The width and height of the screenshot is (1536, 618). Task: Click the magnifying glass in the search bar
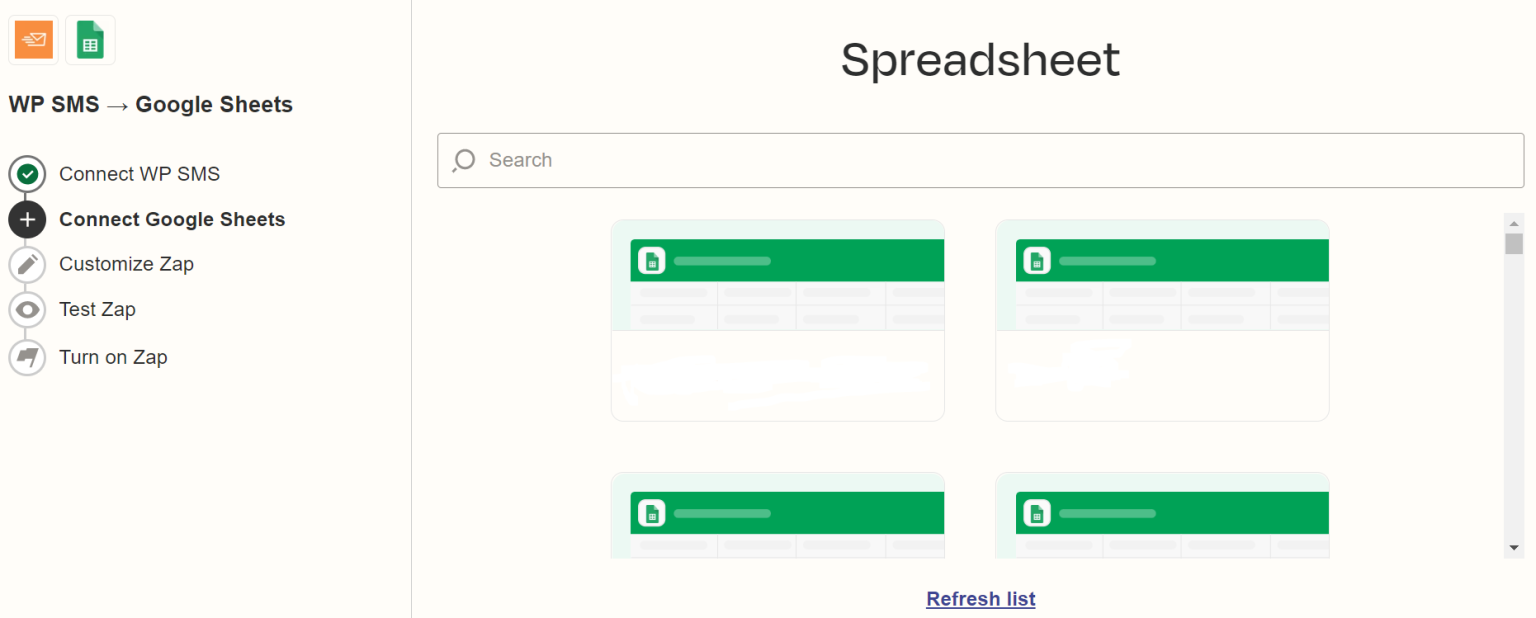coord(463,160)
